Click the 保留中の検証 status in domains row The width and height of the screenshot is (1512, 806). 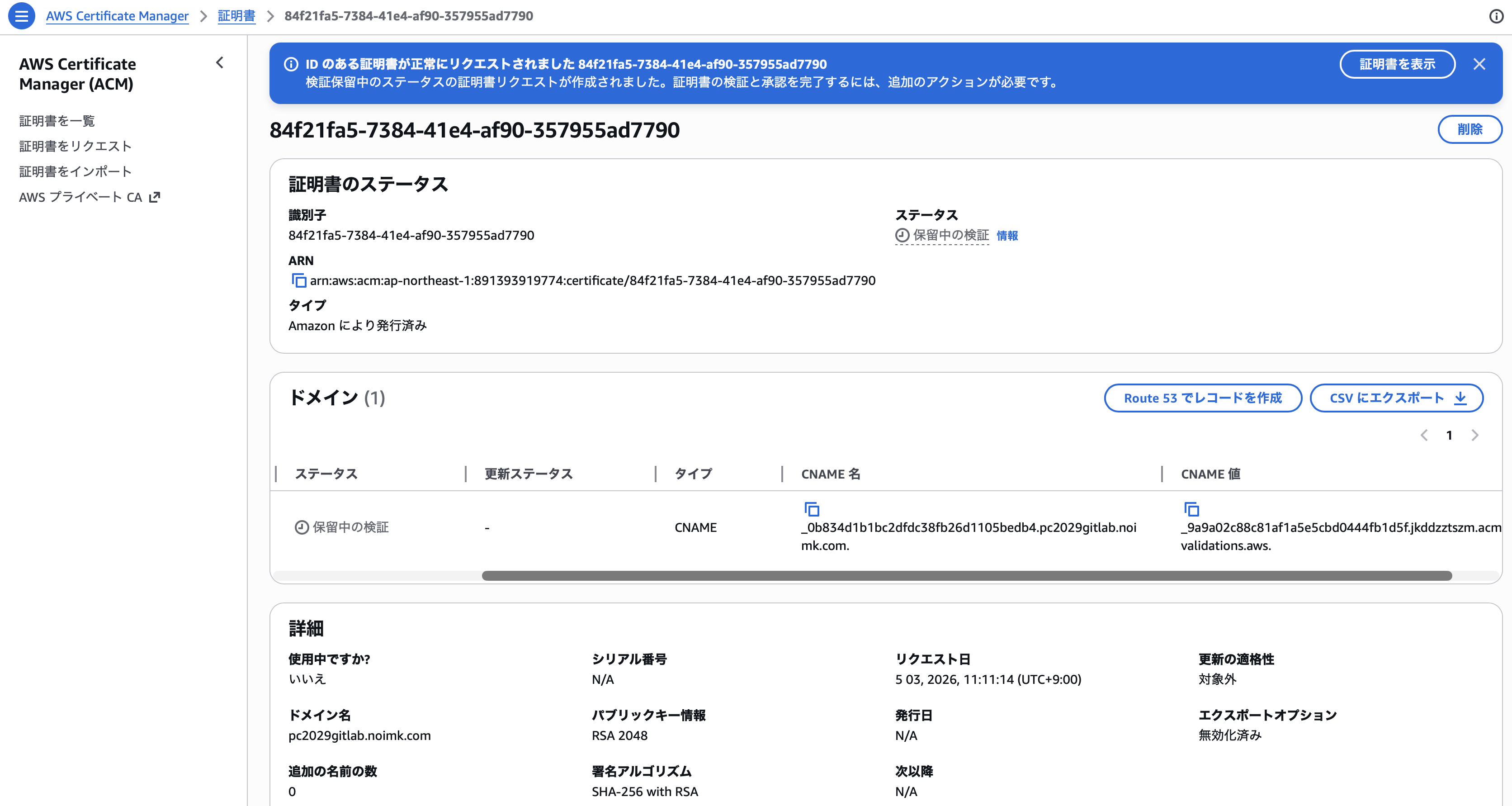(x=342, y=527)
